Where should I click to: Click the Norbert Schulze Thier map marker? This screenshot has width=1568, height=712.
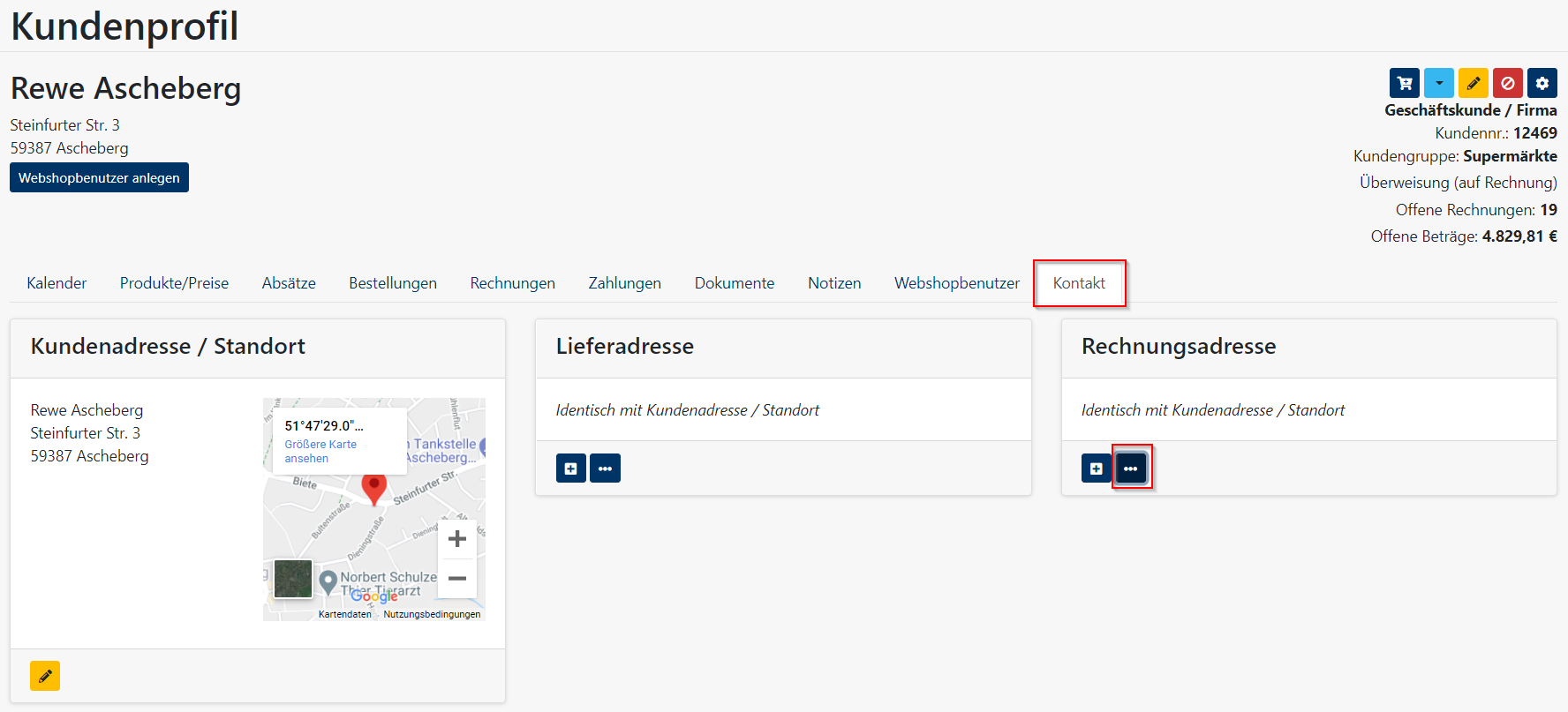(328, 581)
